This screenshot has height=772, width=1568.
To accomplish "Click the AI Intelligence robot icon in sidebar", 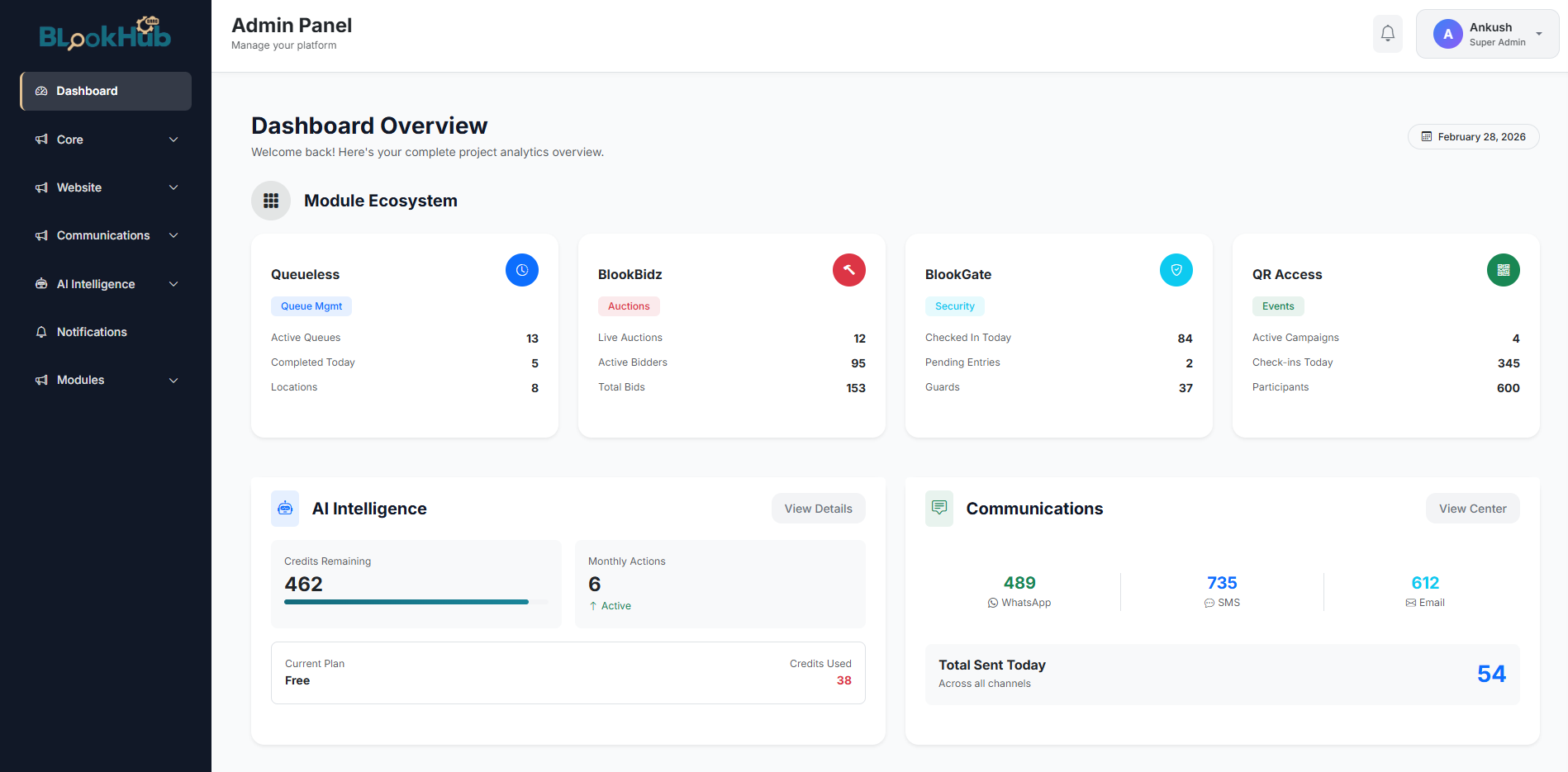I will click(x=41, y=284).
